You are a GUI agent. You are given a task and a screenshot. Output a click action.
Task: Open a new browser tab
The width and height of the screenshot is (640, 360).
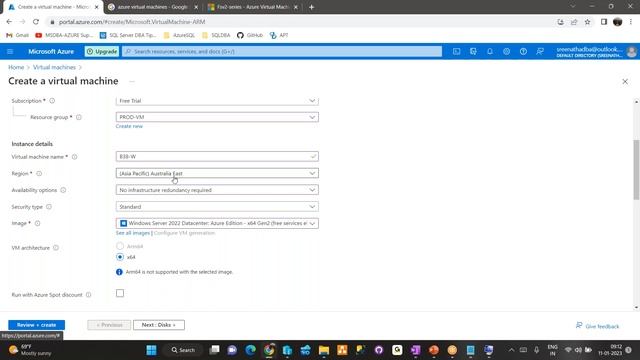click(x=311, y=7)
